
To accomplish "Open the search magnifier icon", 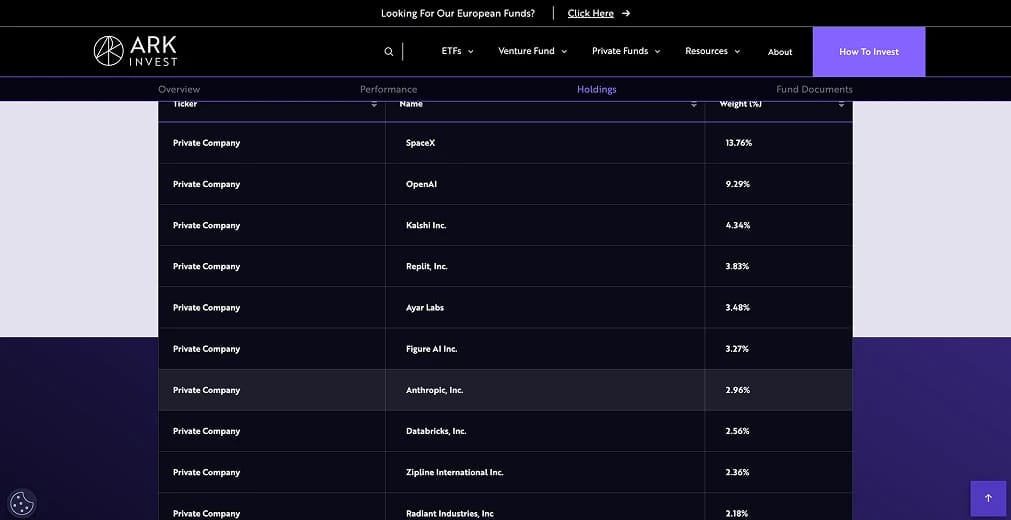I will click(x=389, y=52).
